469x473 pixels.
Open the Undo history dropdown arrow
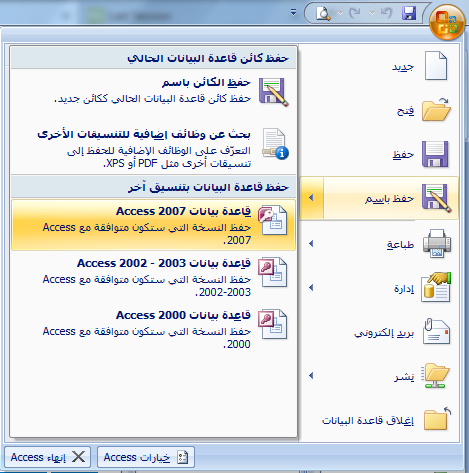click(x=373, y=13)
